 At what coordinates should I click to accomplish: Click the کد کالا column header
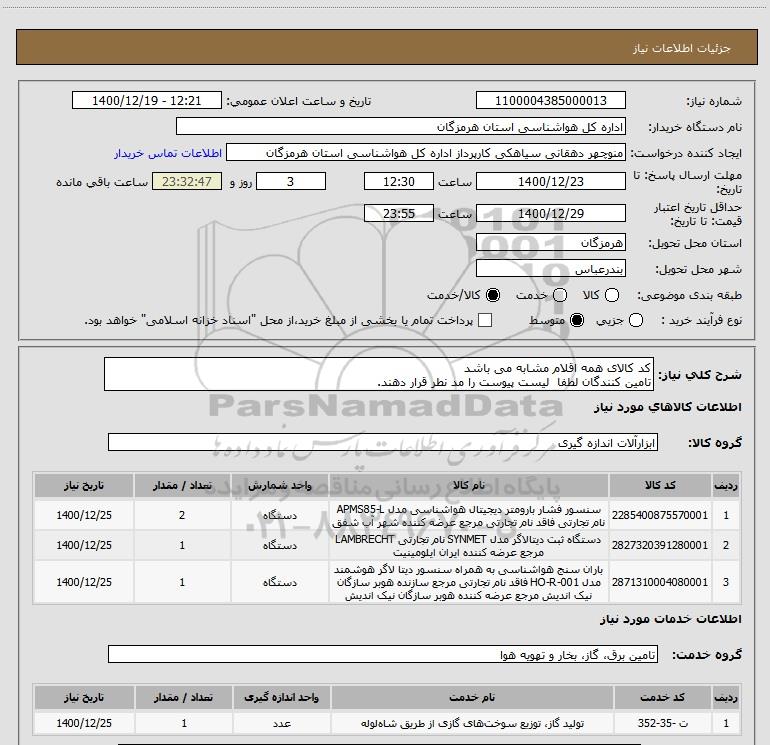[660, 485]
